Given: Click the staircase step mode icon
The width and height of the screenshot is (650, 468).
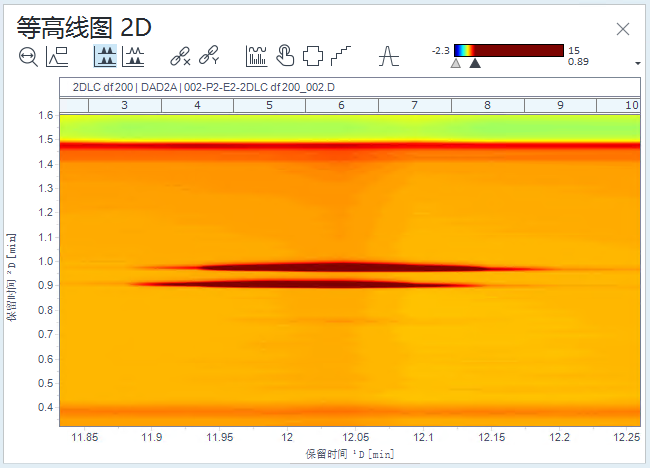Looking at the screenshot, I should pyautogui.click(x=341, y=56).
